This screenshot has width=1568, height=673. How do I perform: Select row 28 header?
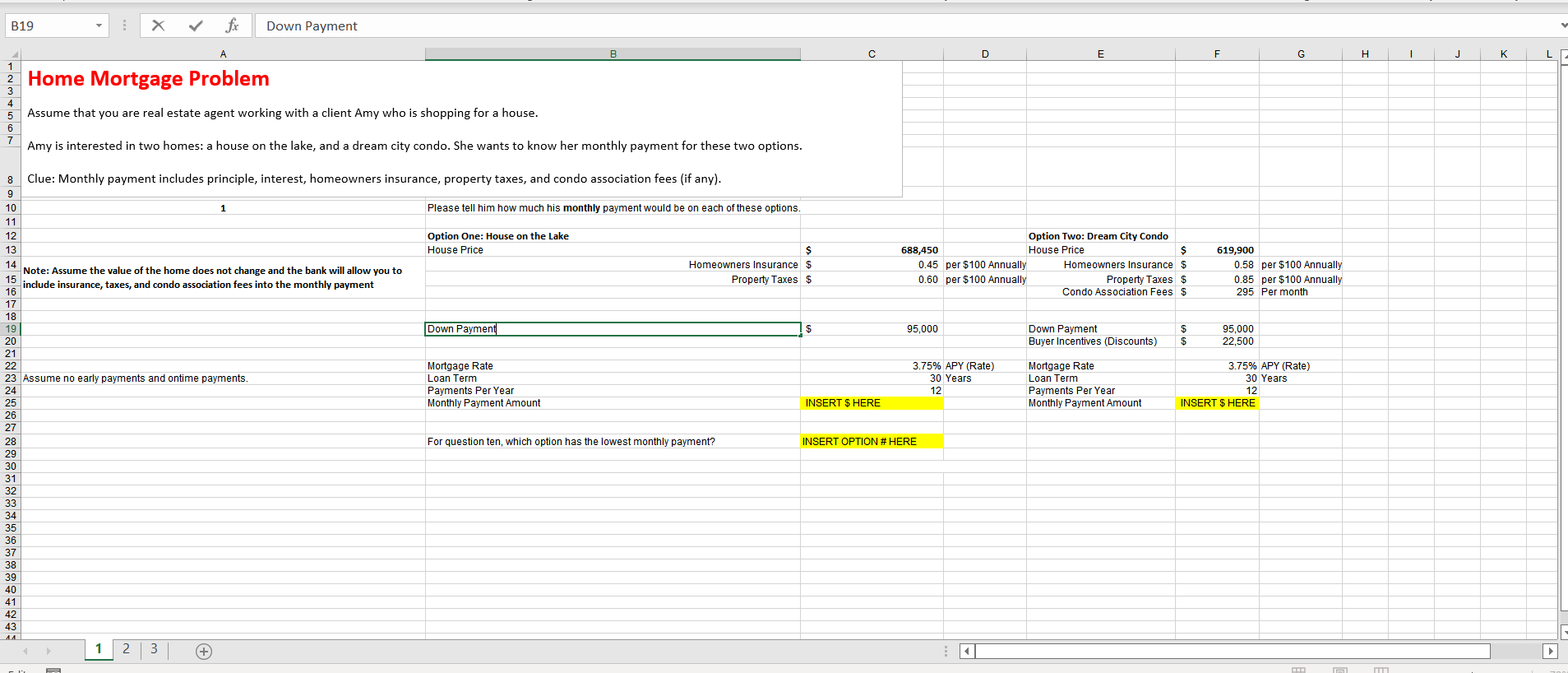click(x=11, y=442)
